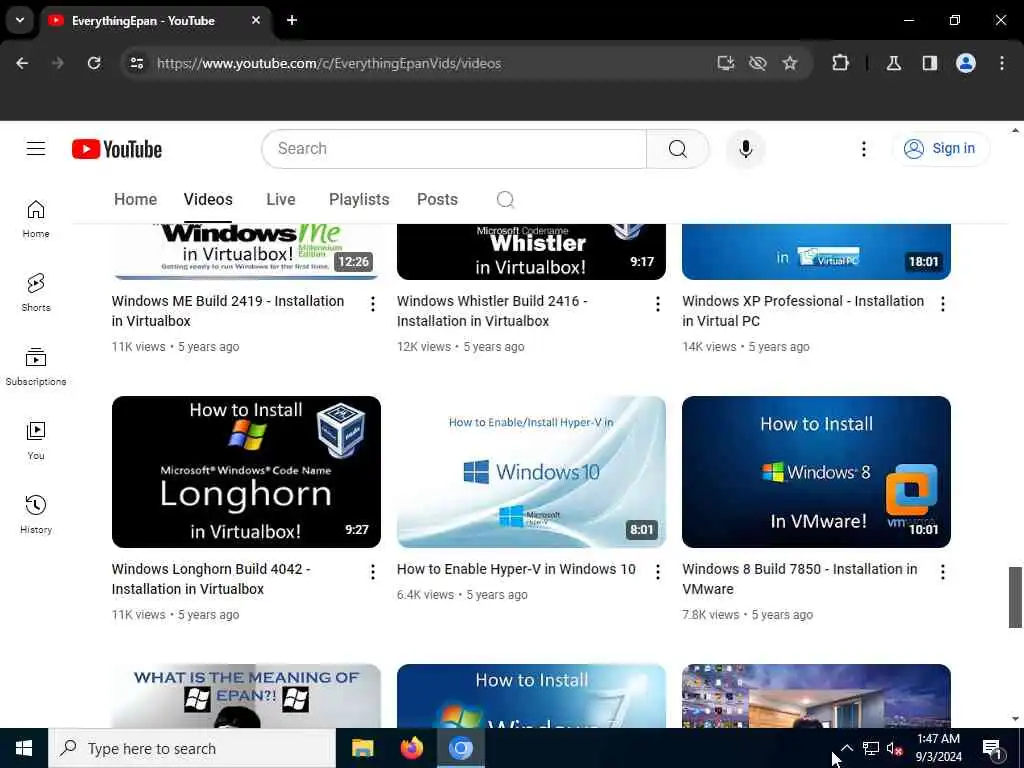Viewport: 1024px width, 768px height.
Task: Open YouTube settings three-dot menu
Action: [x=863, y=149]
